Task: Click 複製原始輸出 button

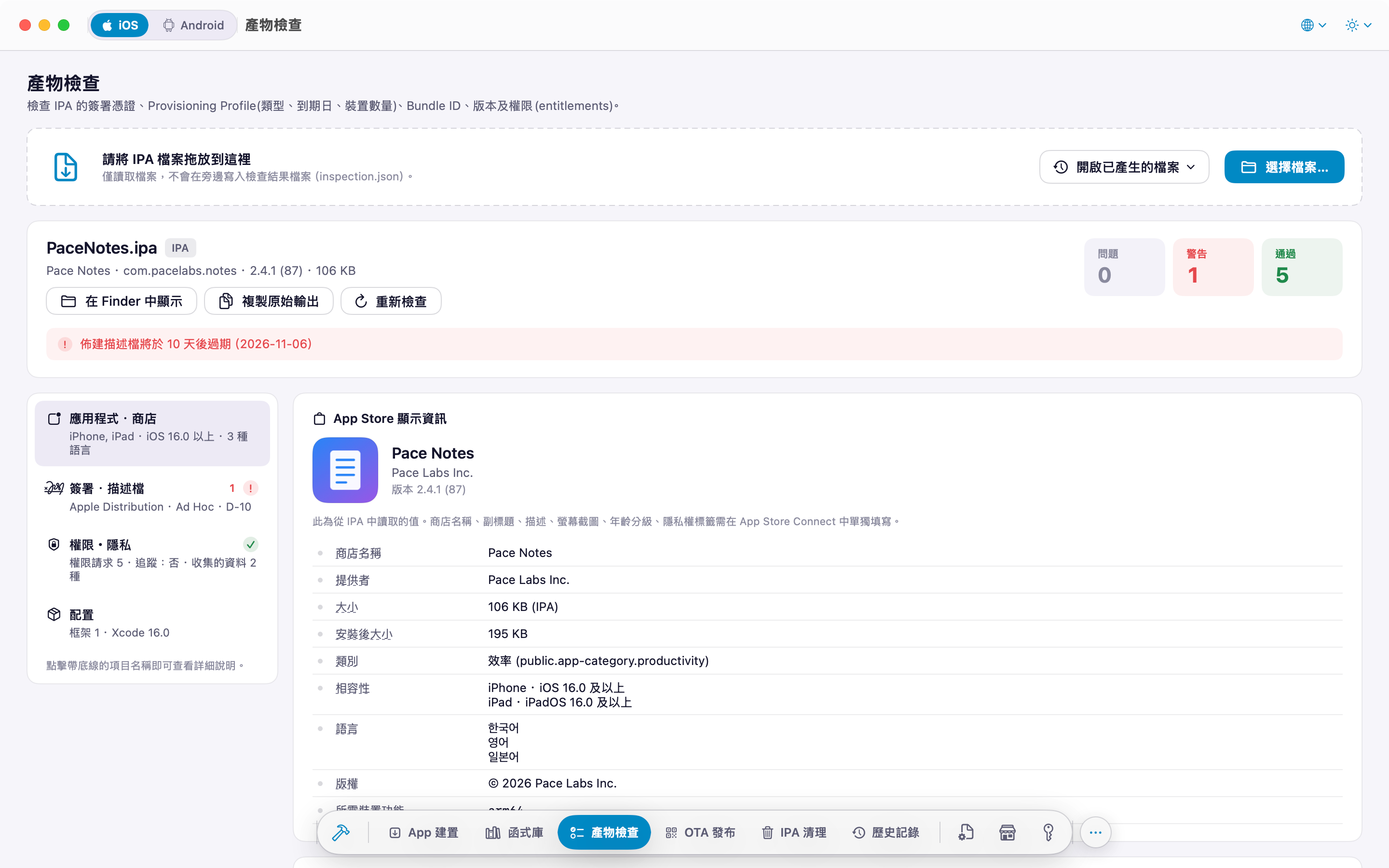Action: [x=269, y=301]
